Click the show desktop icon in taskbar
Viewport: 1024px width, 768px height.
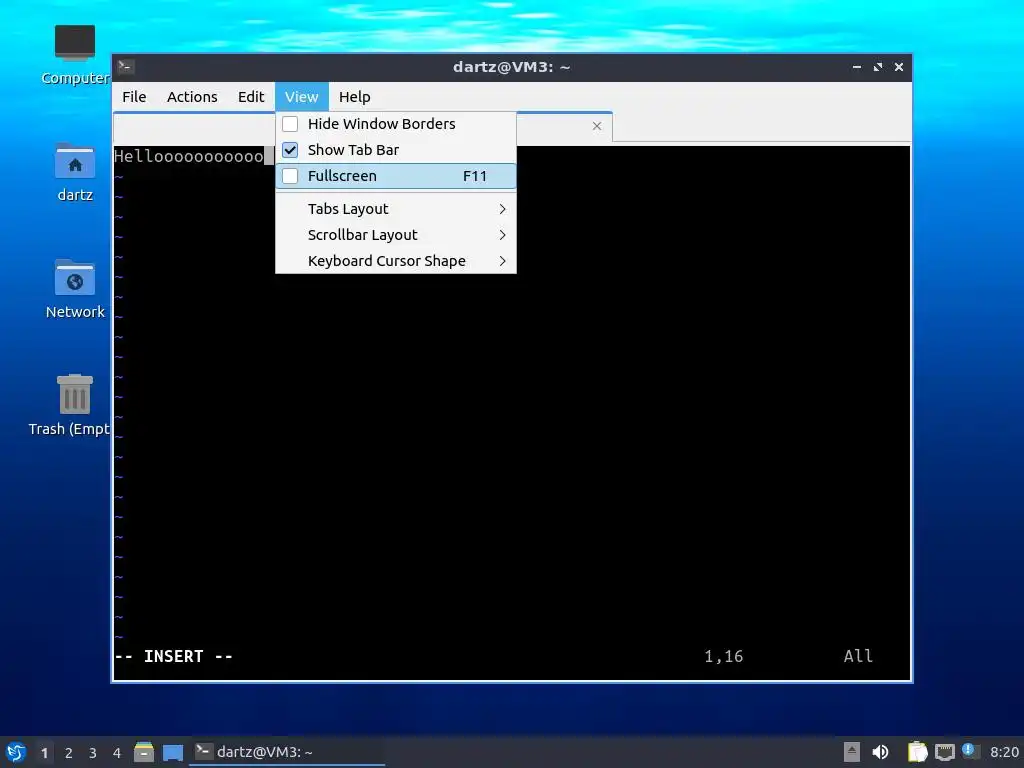tap(172, 752)
